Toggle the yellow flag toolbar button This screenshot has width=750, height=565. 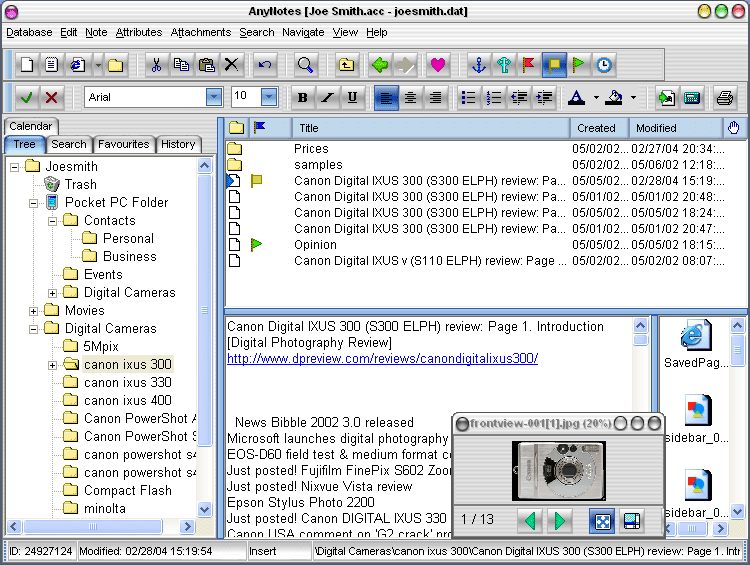(x=554, y=65)
